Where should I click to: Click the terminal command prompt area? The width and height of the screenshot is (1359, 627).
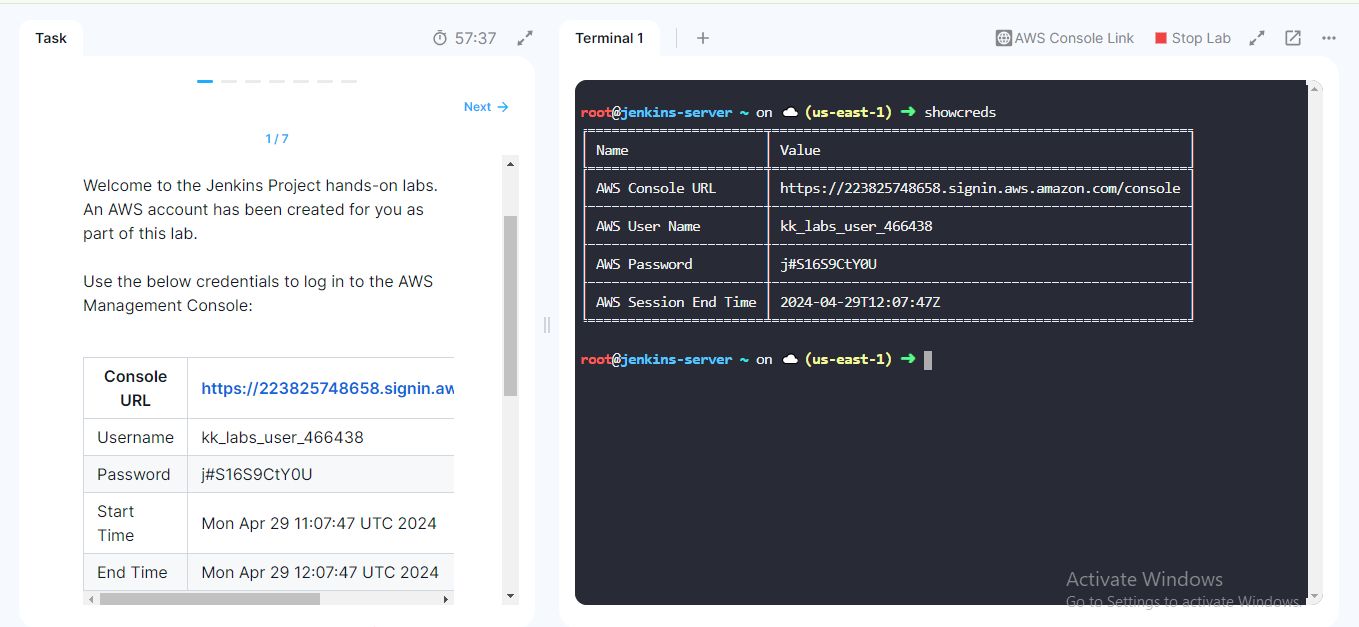coord(928,359)
